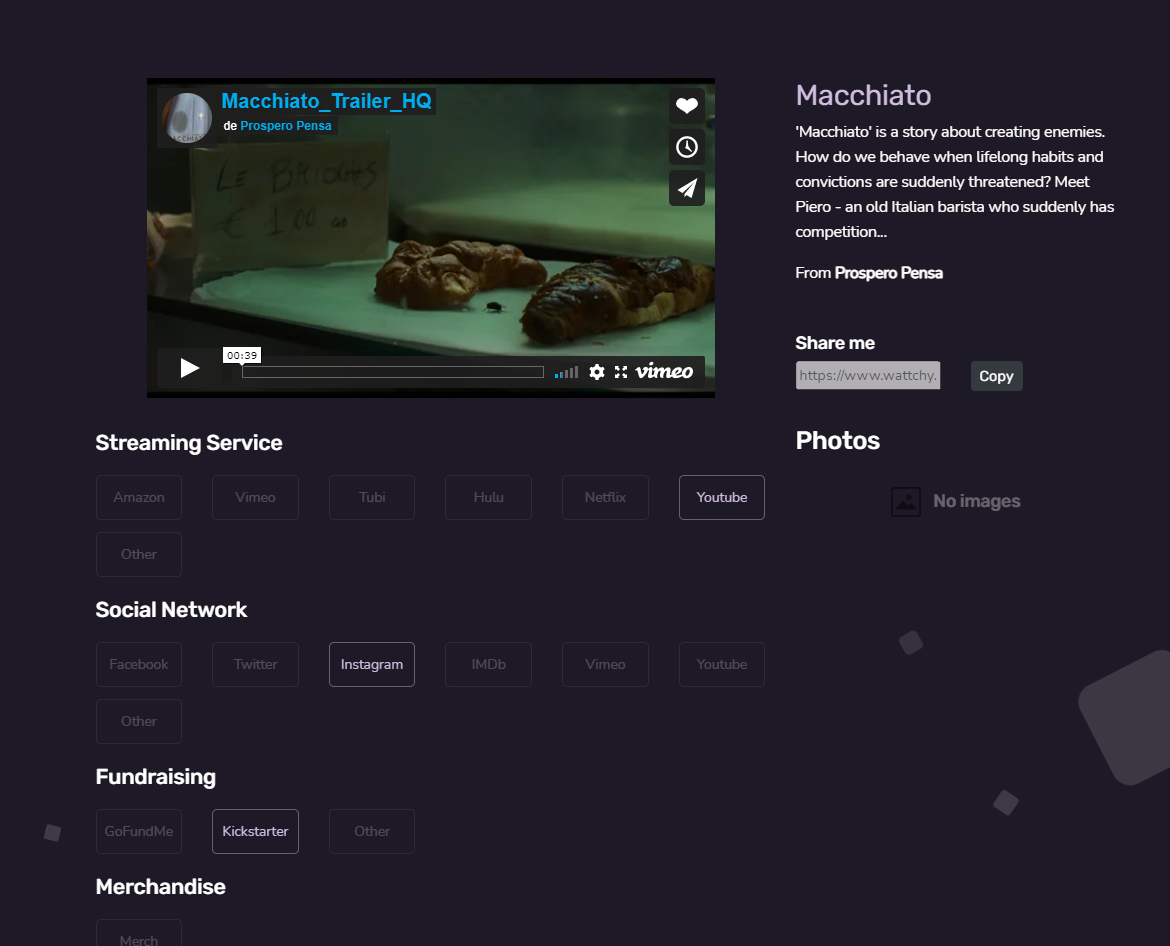Open Macchiato_Trailer_HQ title link

[326, 101]
